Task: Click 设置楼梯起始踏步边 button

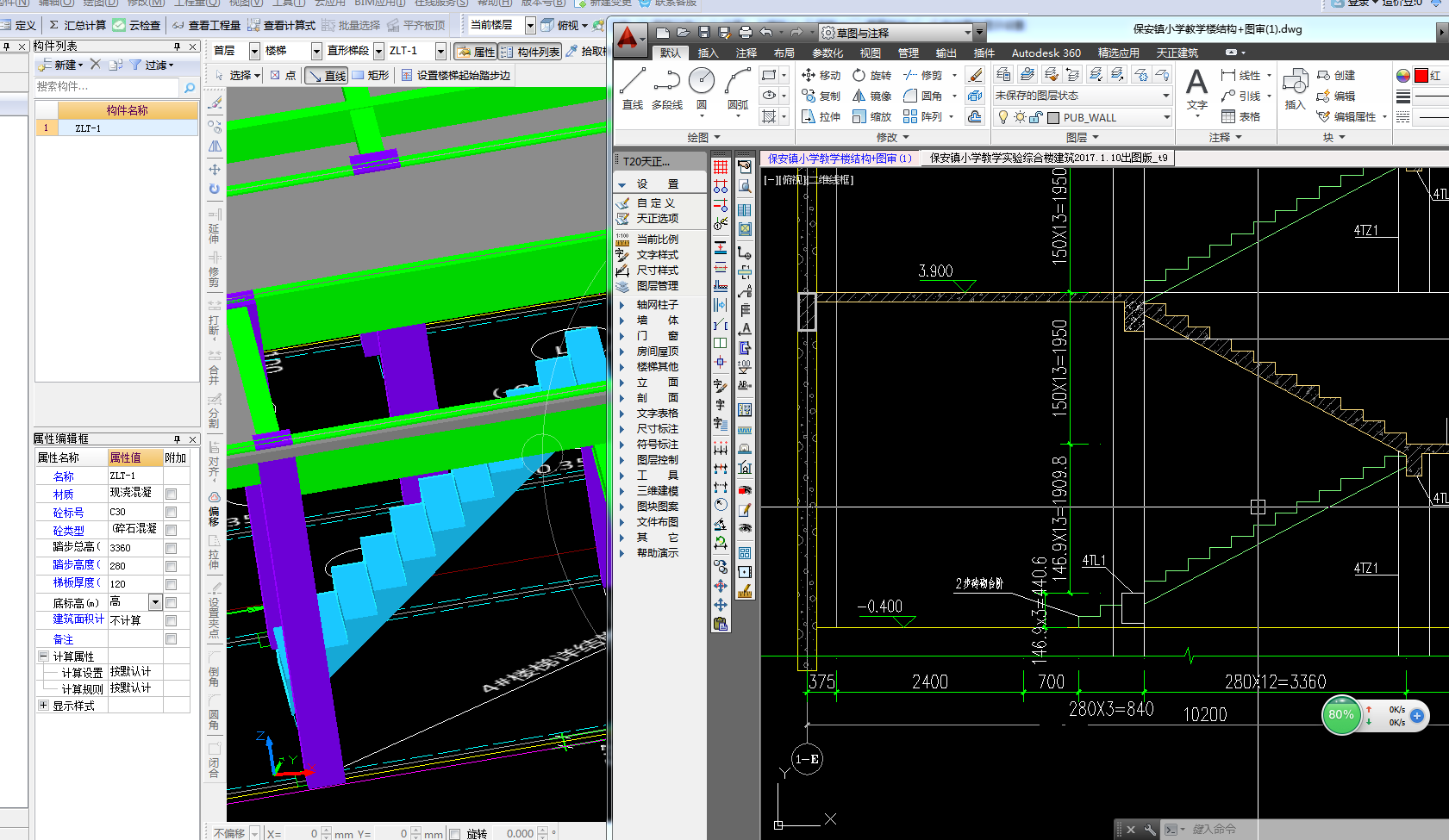Action: point(456,76)
